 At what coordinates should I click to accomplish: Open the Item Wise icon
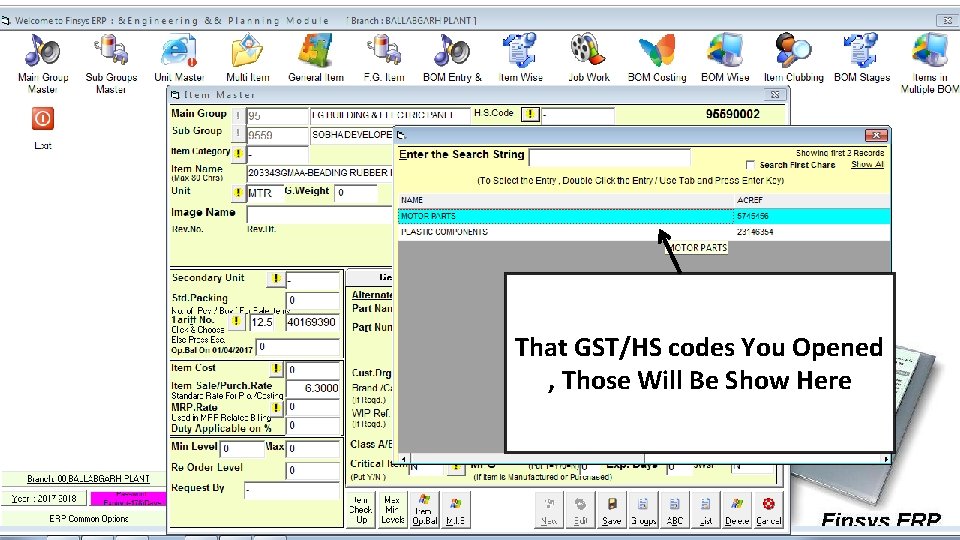pyautogui.click(x=520, y=51)
